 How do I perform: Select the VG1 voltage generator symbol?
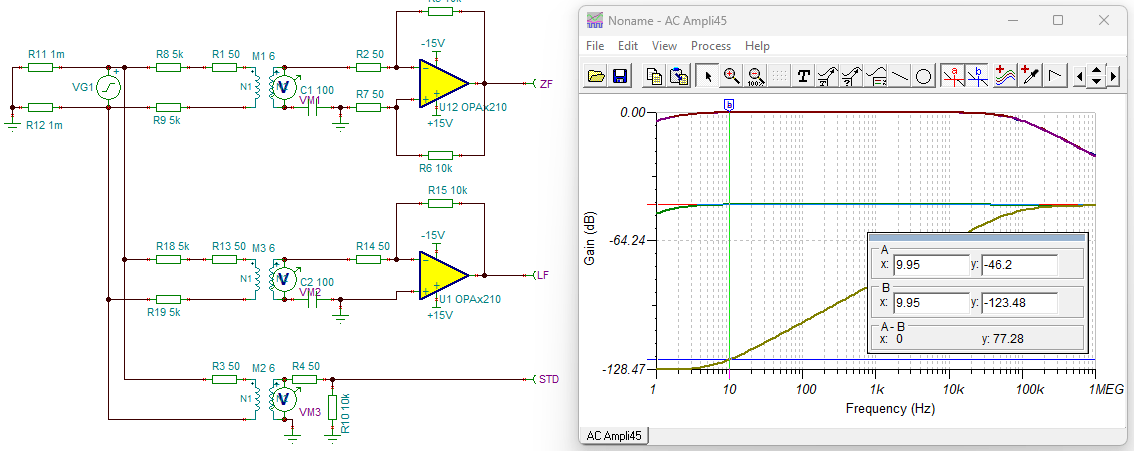click(x=108, y=87)
